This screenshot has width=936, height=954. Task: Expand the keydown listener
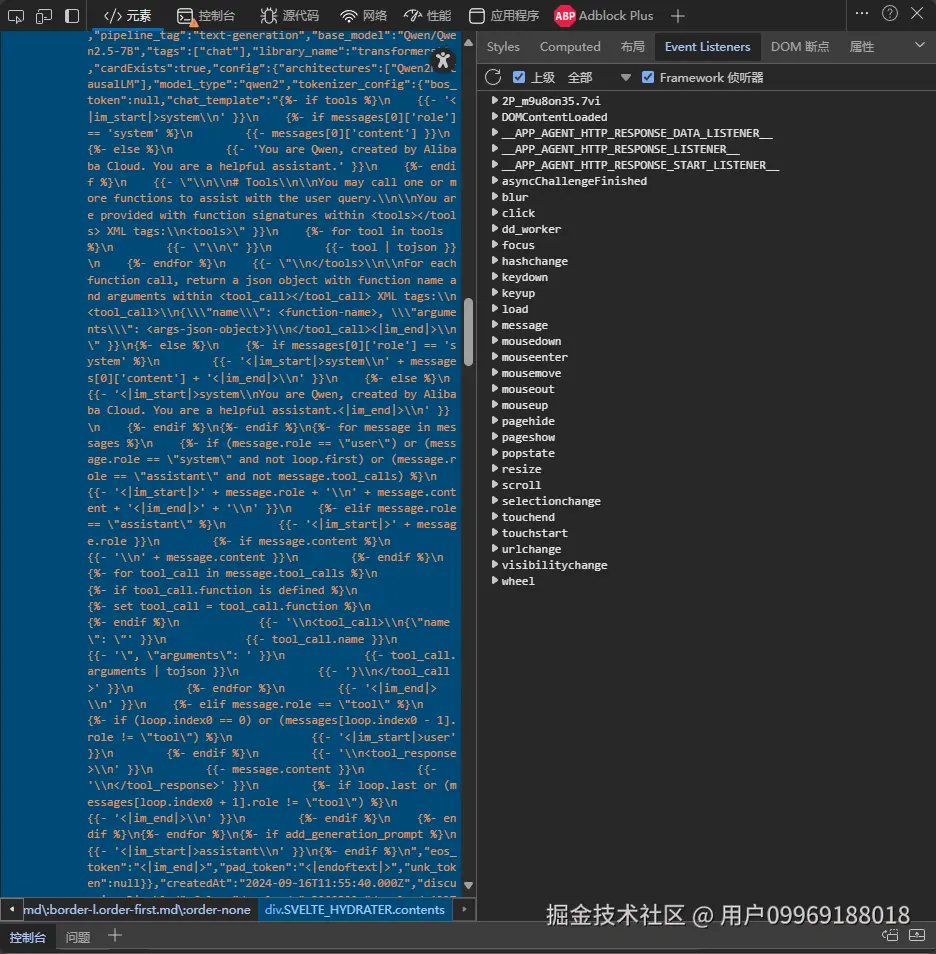(495, 276)
